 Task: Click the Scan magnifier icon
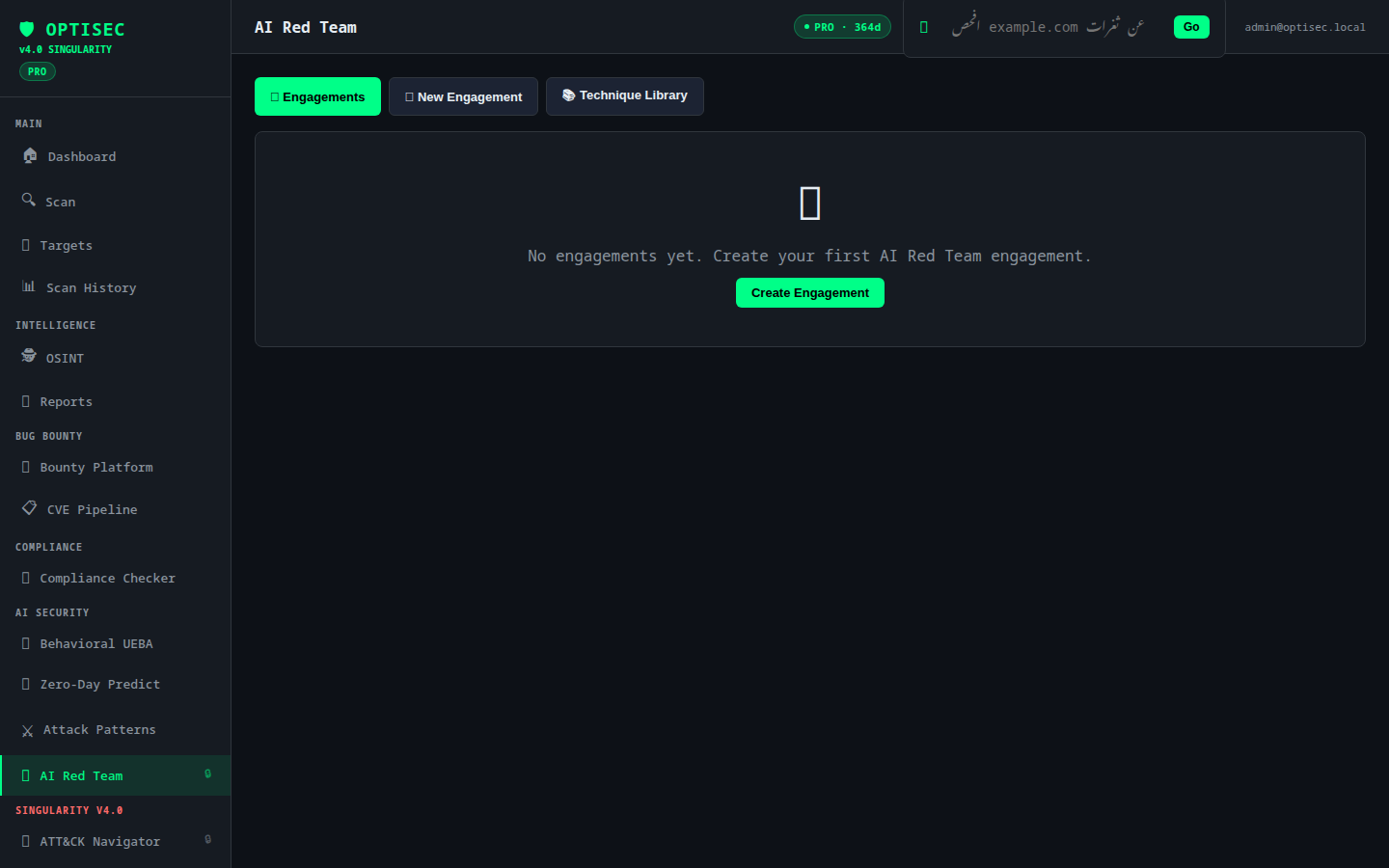pos(29,200)
